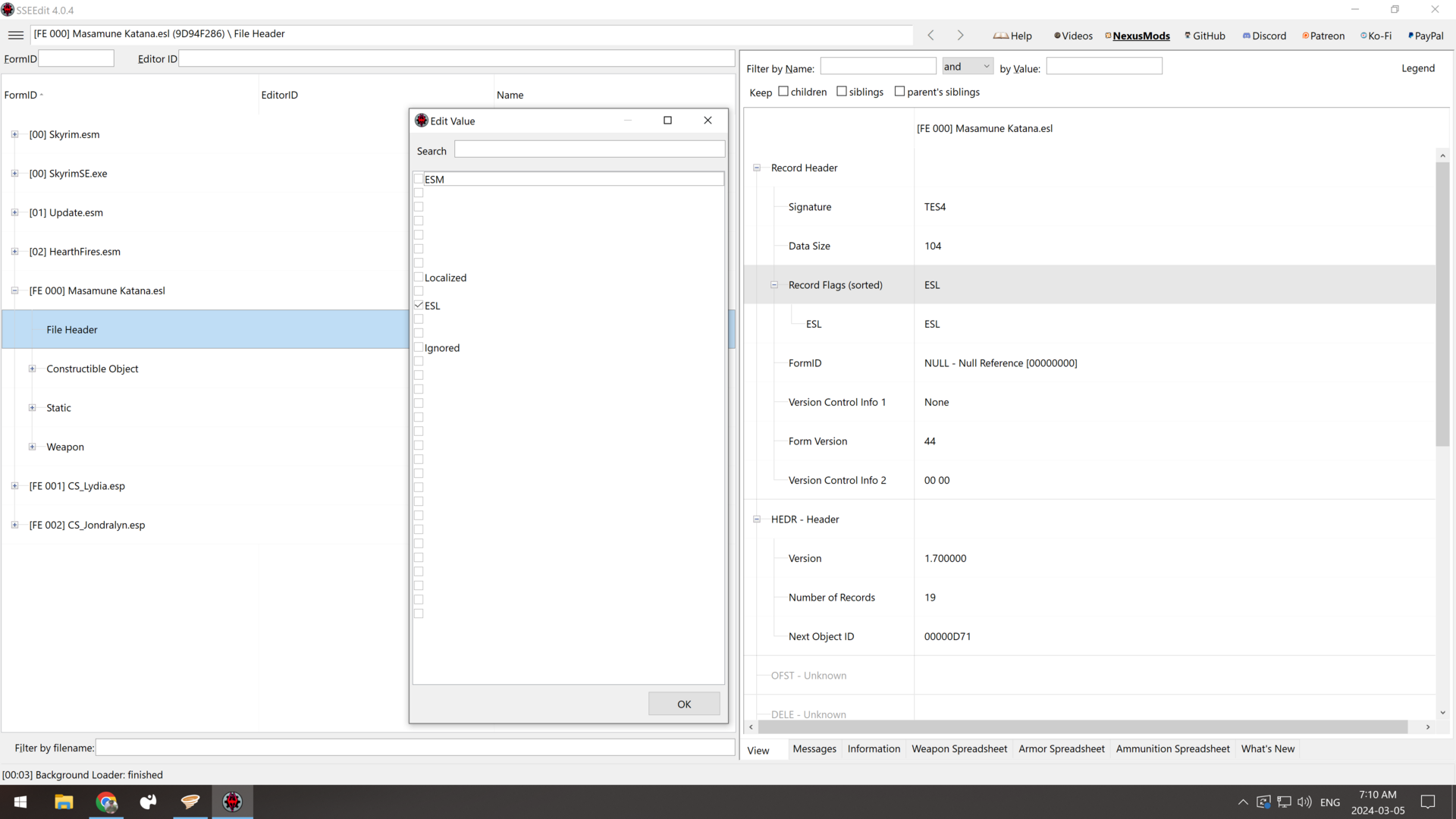The image size is (1456, 819).
Task: Open the Weapon Spreadsheet tab
Action: pos(959,748)
